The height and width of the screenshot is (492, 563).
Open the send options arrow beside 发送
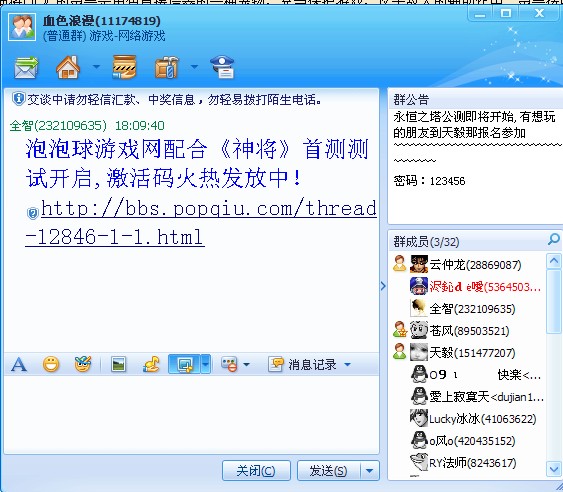[x=369, y=470]
